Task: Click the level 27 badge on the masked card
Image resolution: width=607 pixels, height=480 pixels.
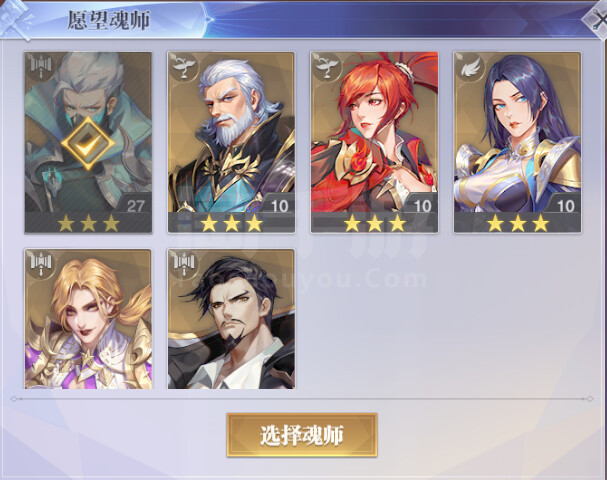Action: pos(135,206)
